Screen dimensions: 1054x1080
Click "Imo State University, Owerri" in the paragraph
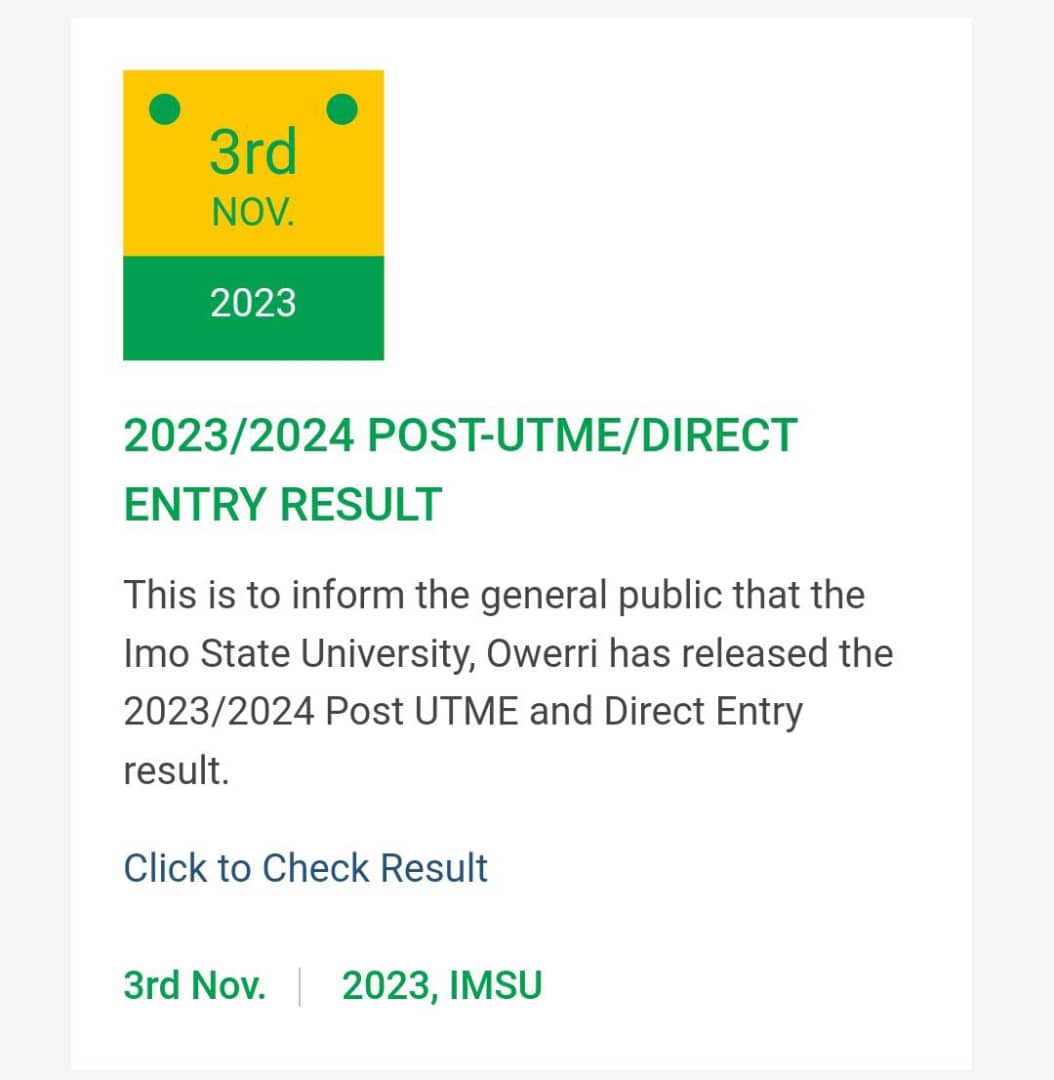pyautogui.click(x=361, y=654)
